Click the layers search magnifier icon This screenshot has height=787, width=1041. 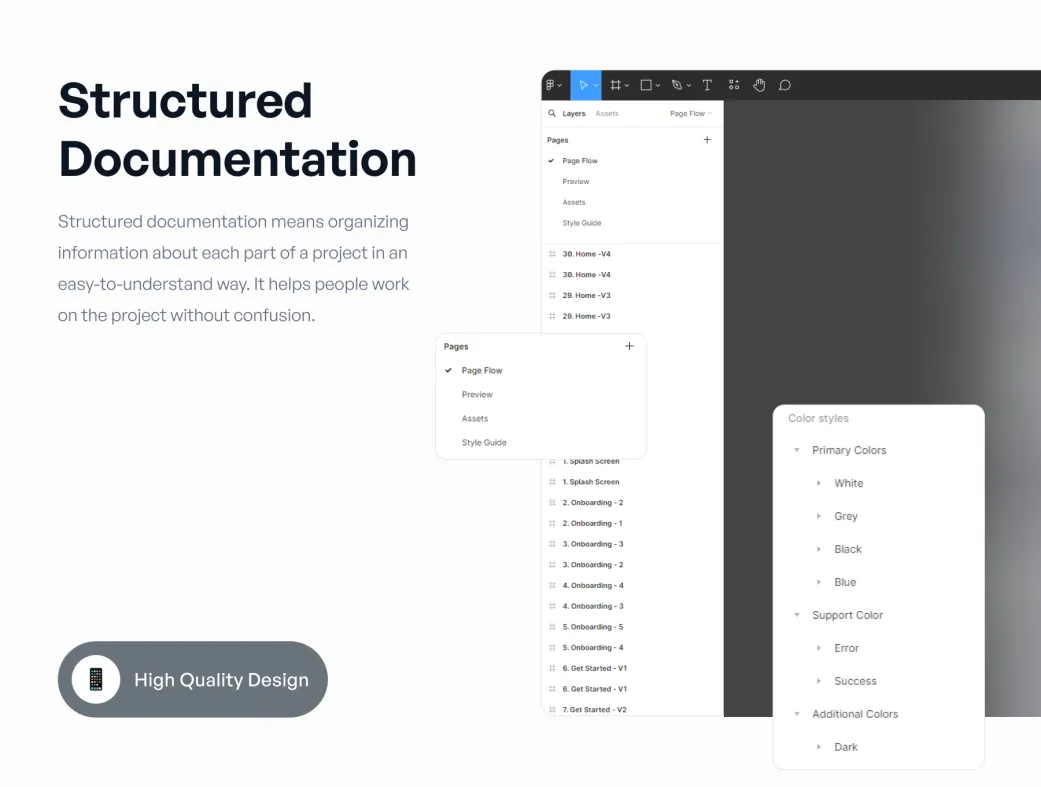552,114
